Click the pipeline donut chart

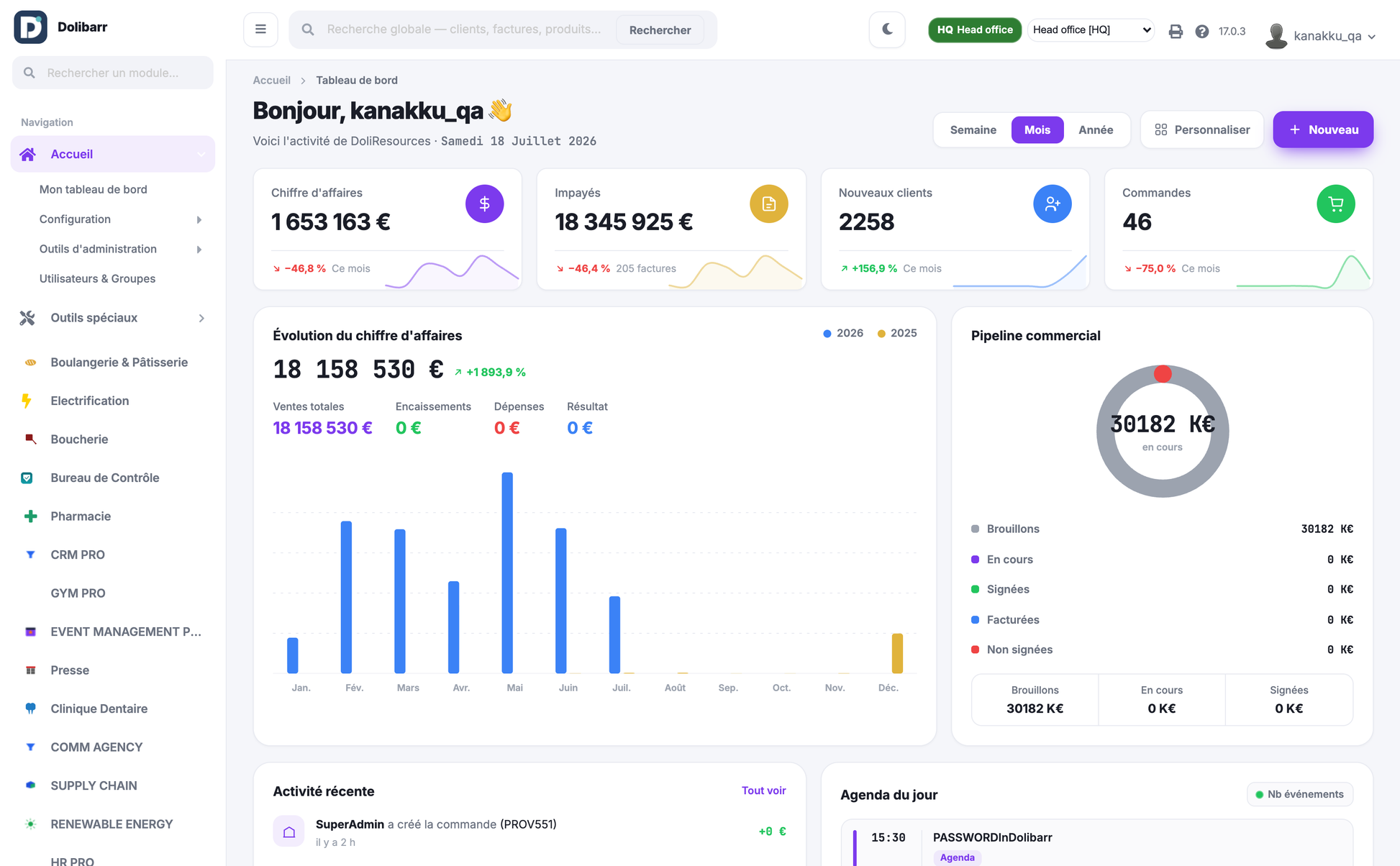click(1163, 432)
